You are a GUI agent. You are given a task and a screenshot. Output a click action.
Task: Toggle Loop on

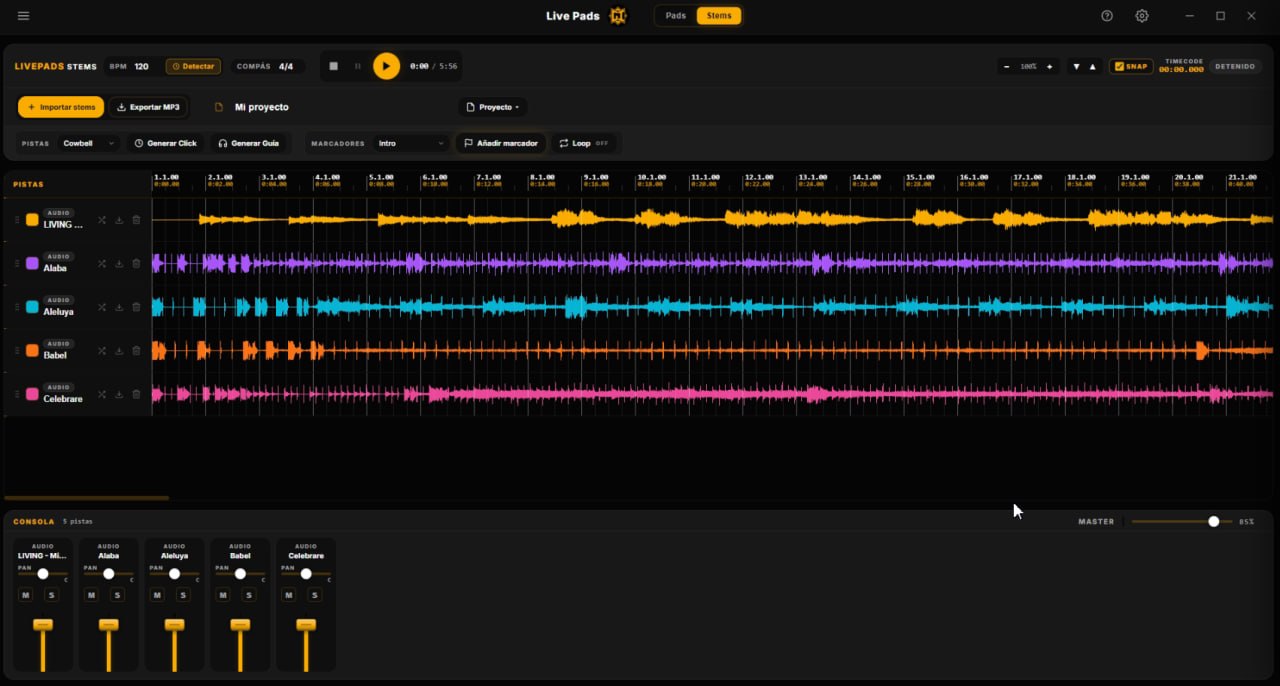pyautogui.click(x=584, y=143)
